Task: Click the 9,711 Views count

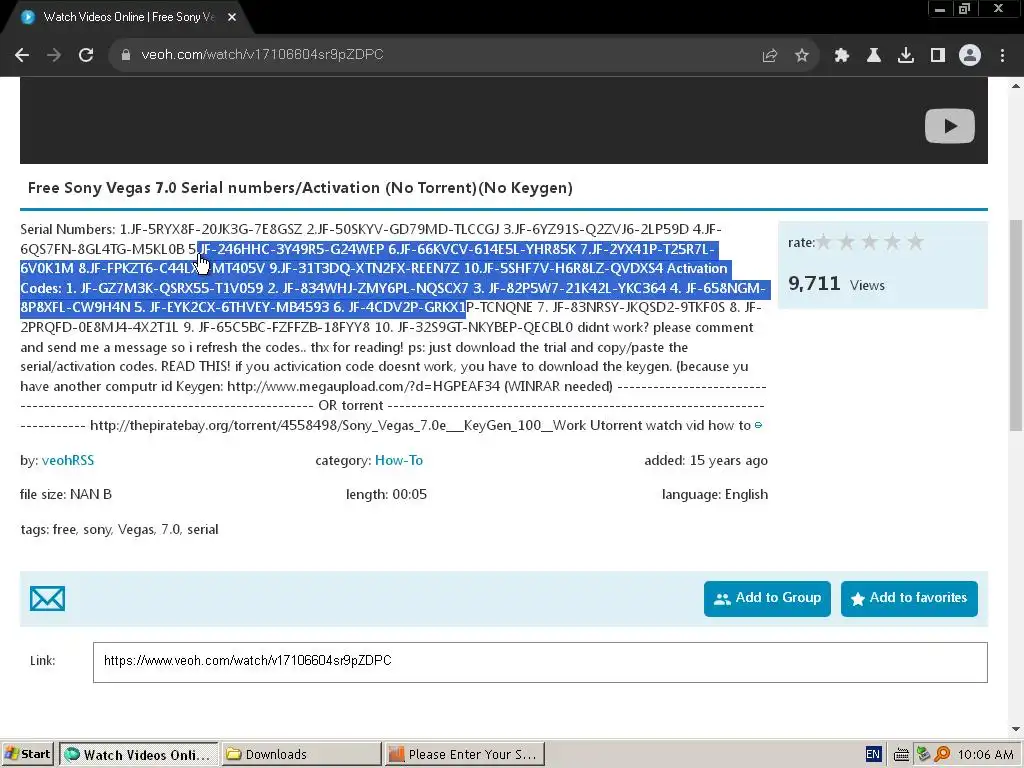Action: 836,284
